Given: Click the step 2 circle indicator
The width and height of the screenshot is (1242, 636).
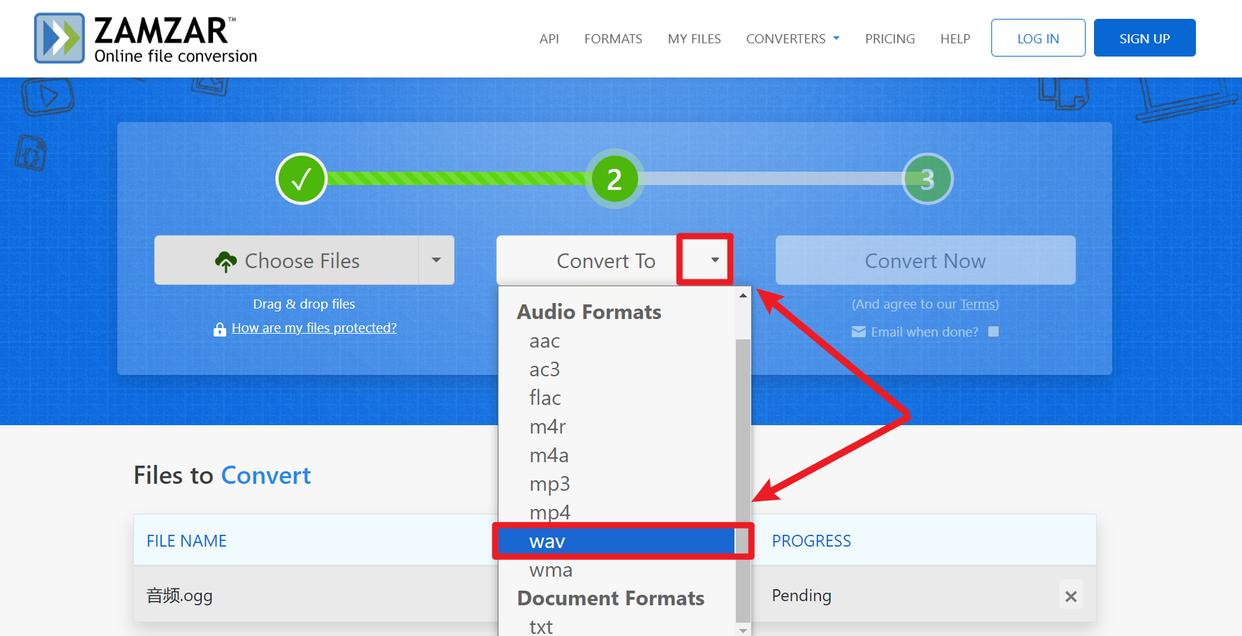Looking at the screenshot, I should tap(614, 179).
